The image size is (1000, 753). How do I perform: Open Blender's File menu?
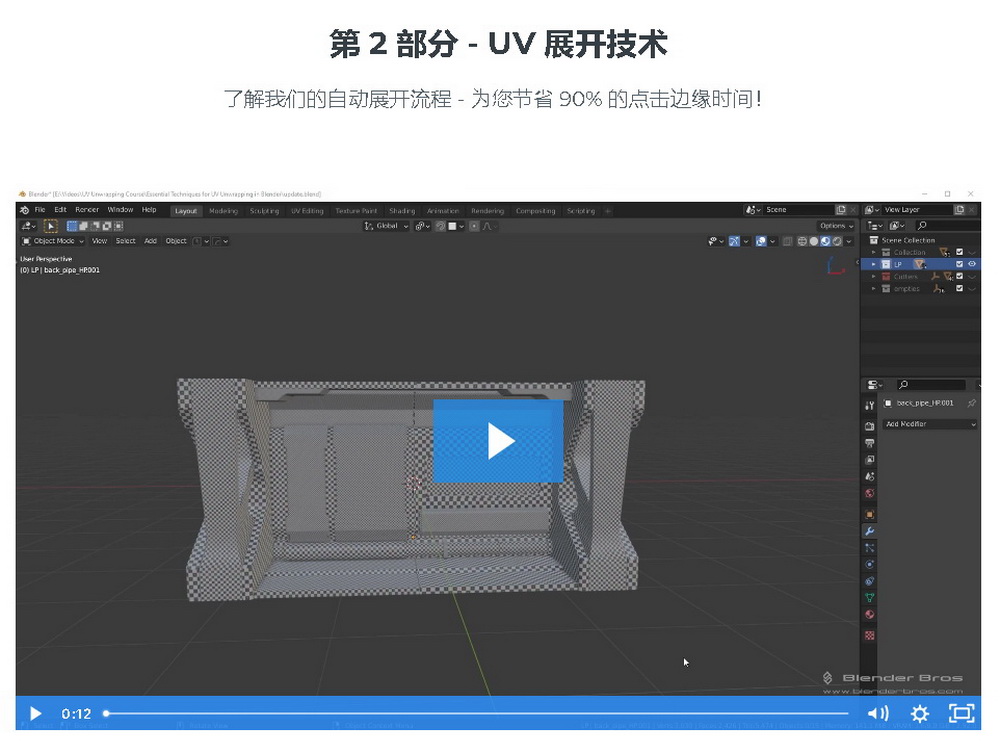[40, 210]
